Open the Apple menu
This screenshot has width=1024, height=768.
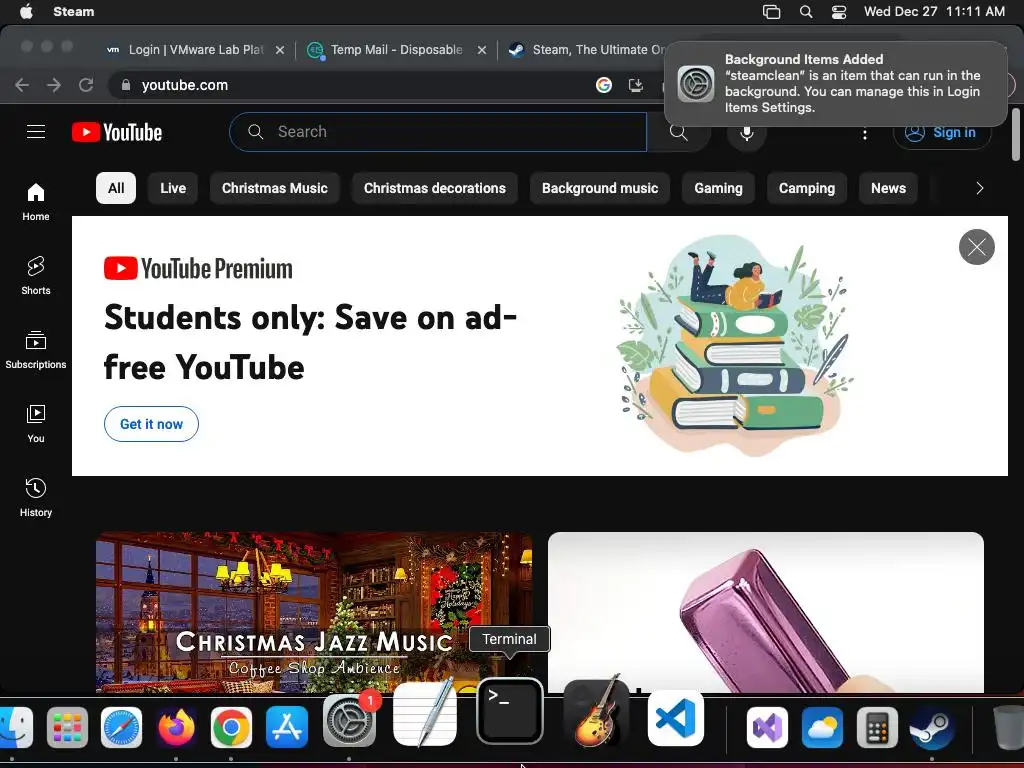click(x=26, y=11)
